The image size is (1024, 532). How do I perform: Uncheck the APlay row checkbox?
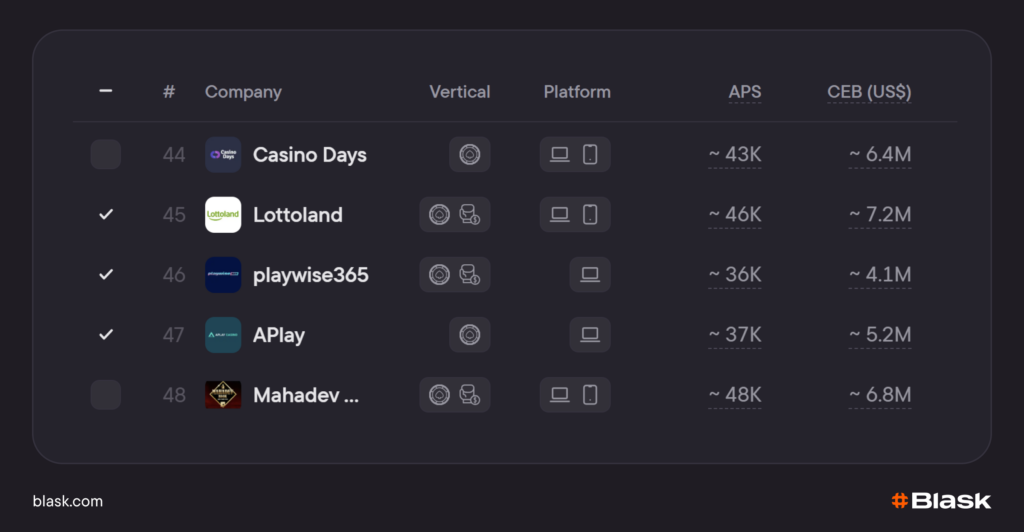click(x=106, y=335)
